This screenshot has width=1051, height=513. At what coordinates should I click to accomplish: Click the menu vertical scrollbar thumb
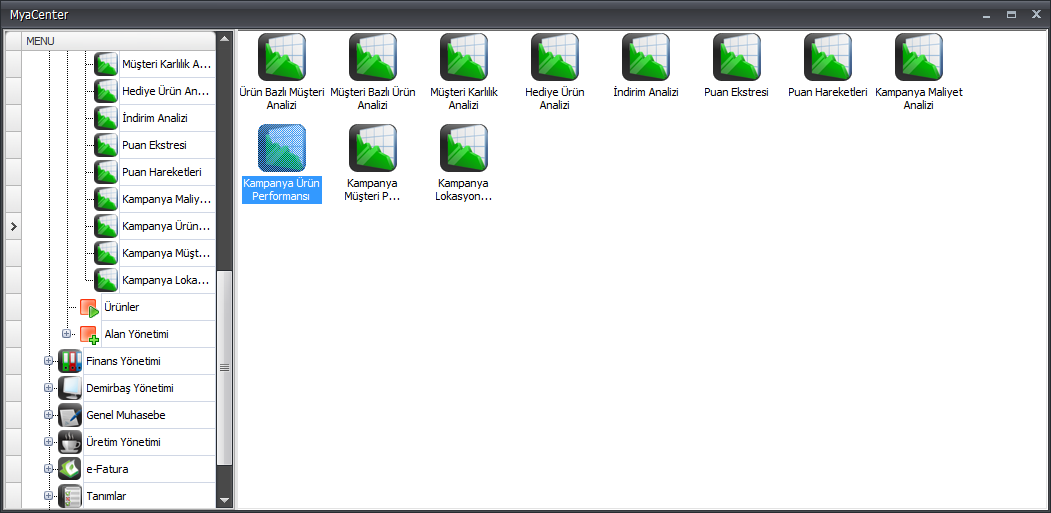pos(225,367)
